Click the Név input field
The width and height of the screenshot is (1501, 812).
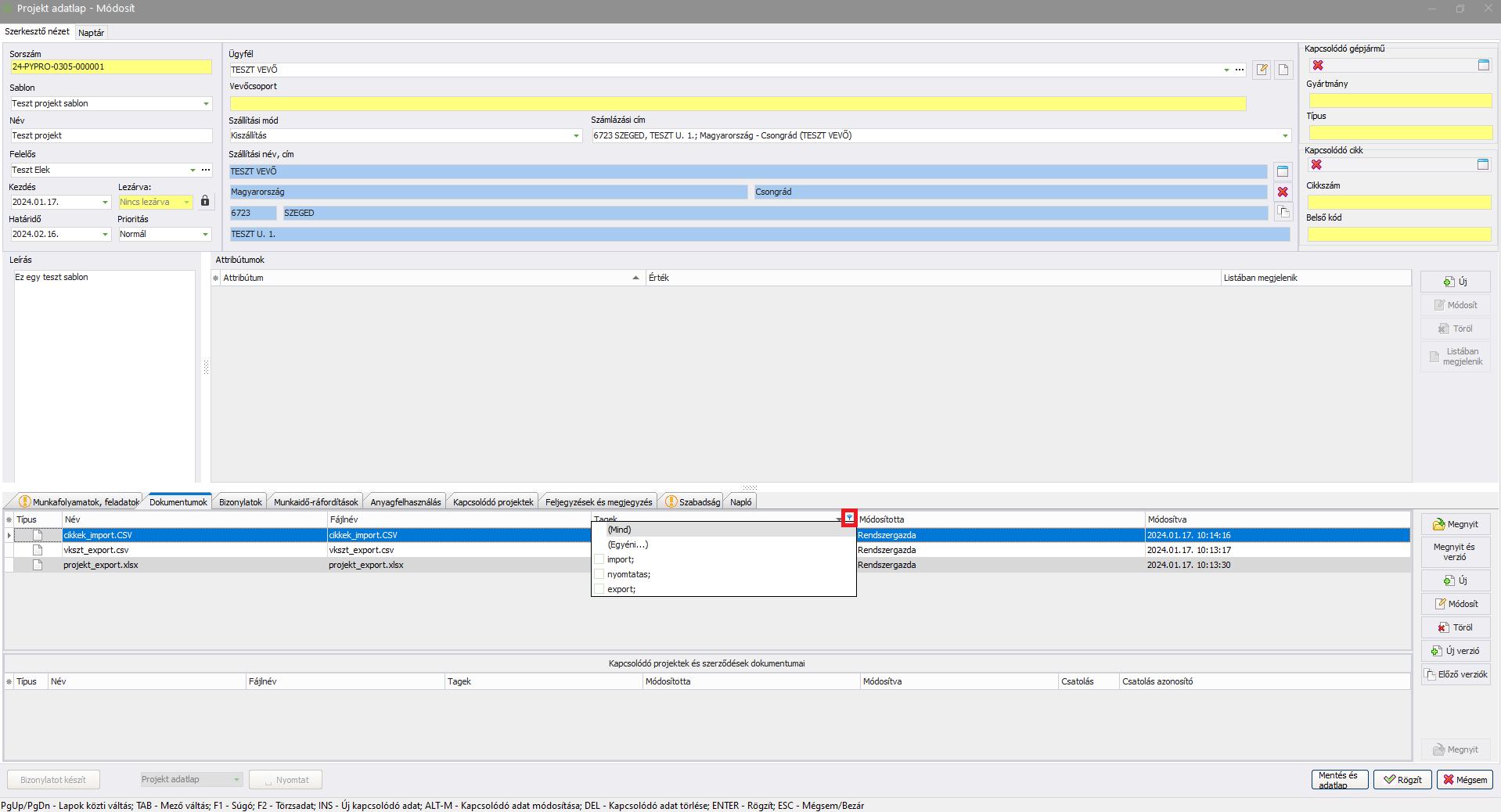[x=110, y=136]
